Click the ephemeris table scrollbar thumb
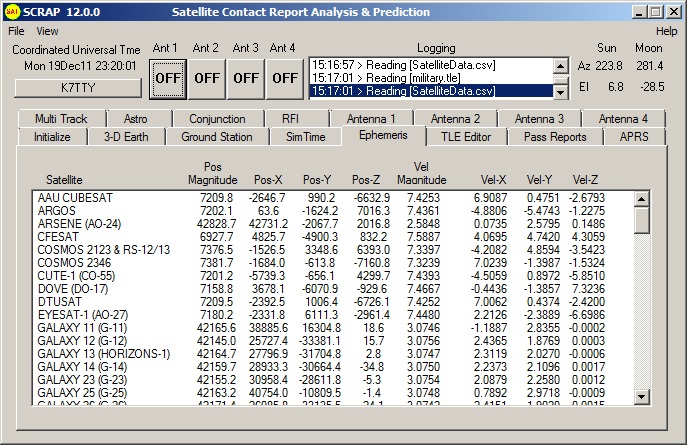Viewport: 687px width, 445px height. (641, 220)
